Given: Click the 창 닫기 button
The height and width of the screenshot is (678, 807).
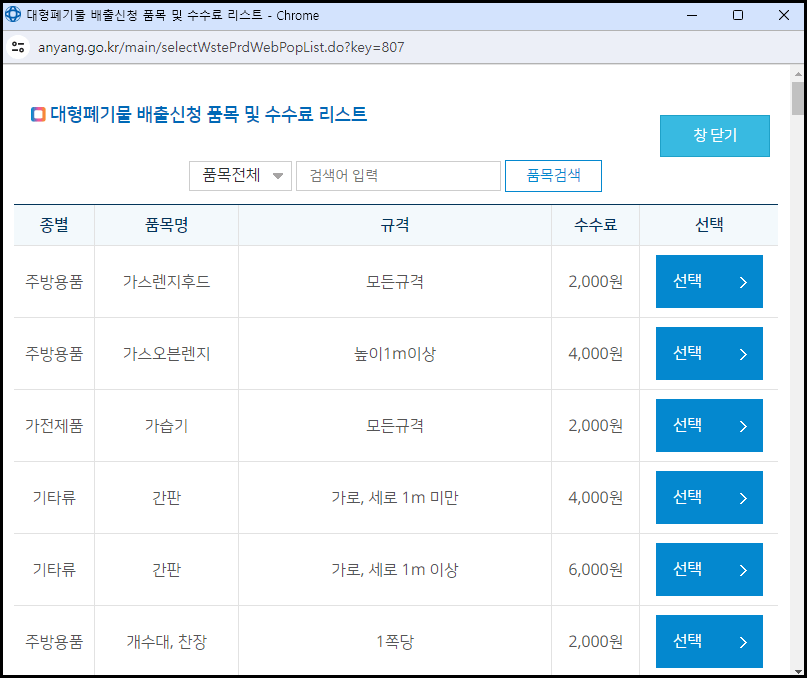Looking at the screenshot, I should (714, 135).
